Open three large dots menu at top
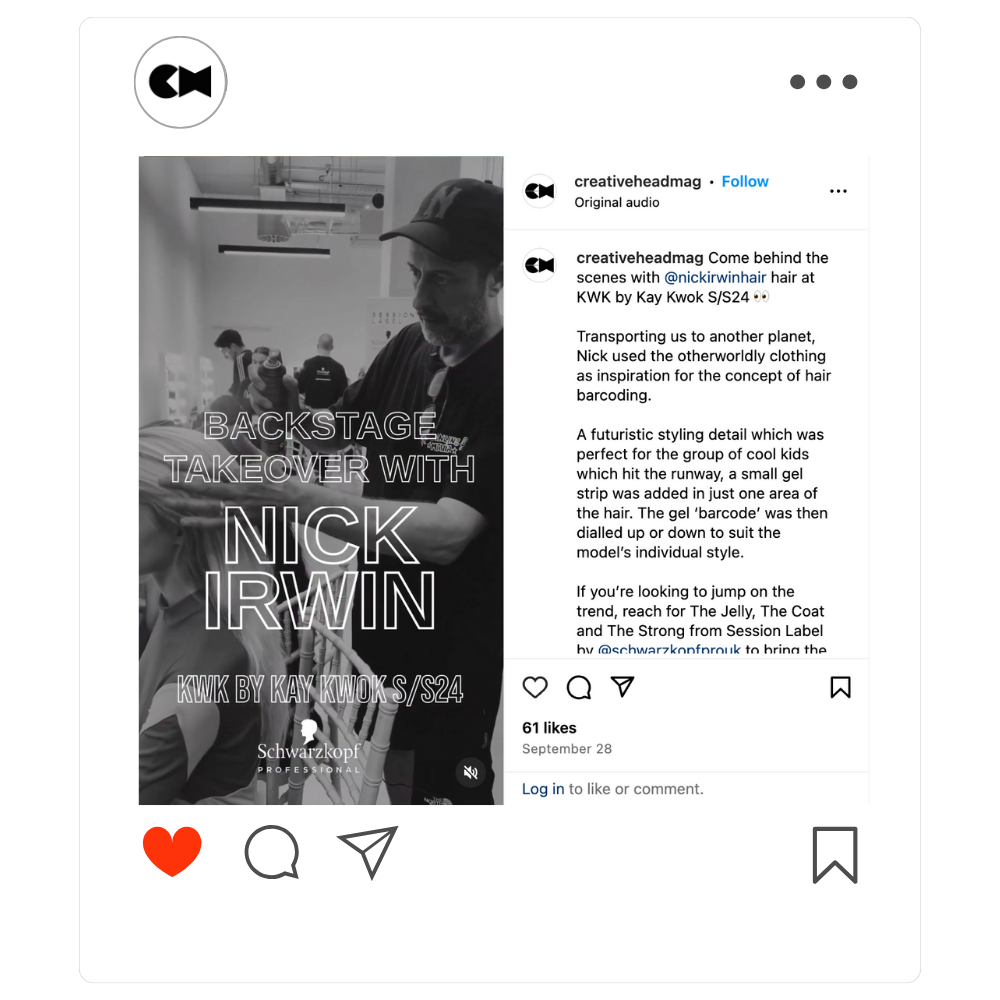 pyautogui.click(x=823, y=82)
